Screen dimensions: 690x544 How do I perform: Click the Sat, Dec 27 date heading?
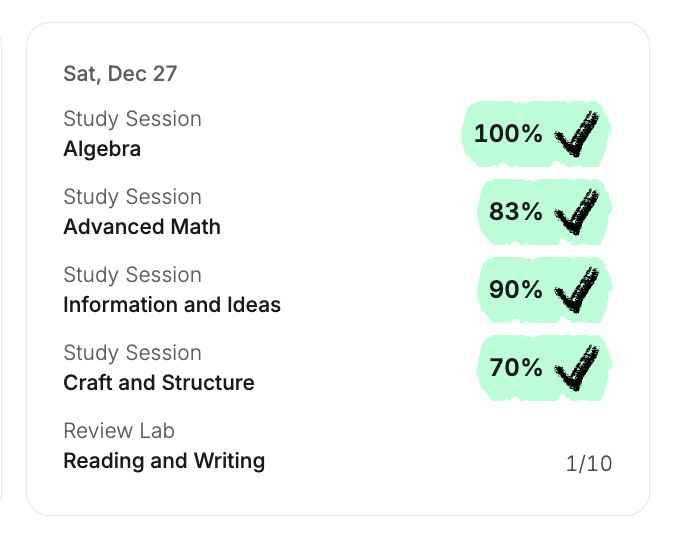pyautogui.click(x=120, y=74)
